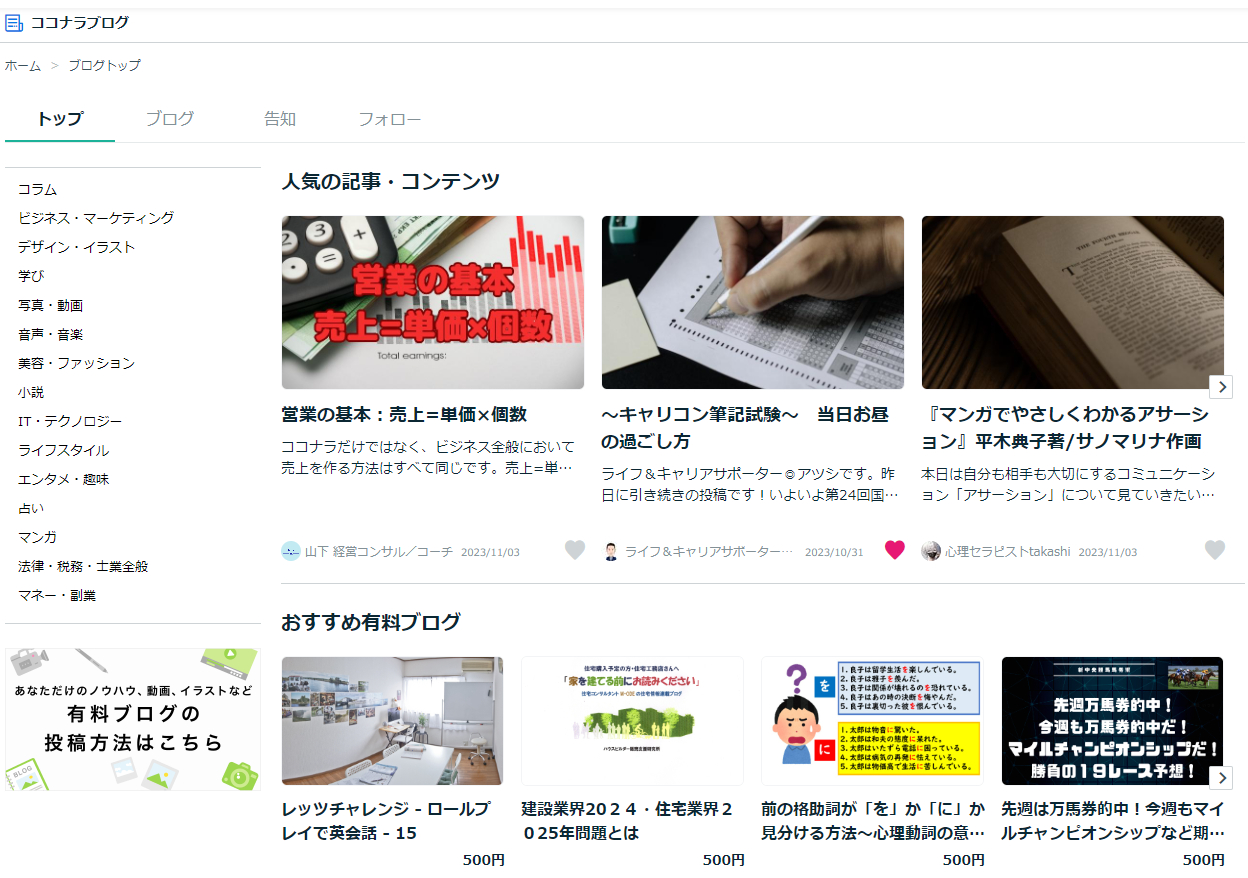
Task: Like the 営業の基本 article heart icon
Action: tap(575, 550)
